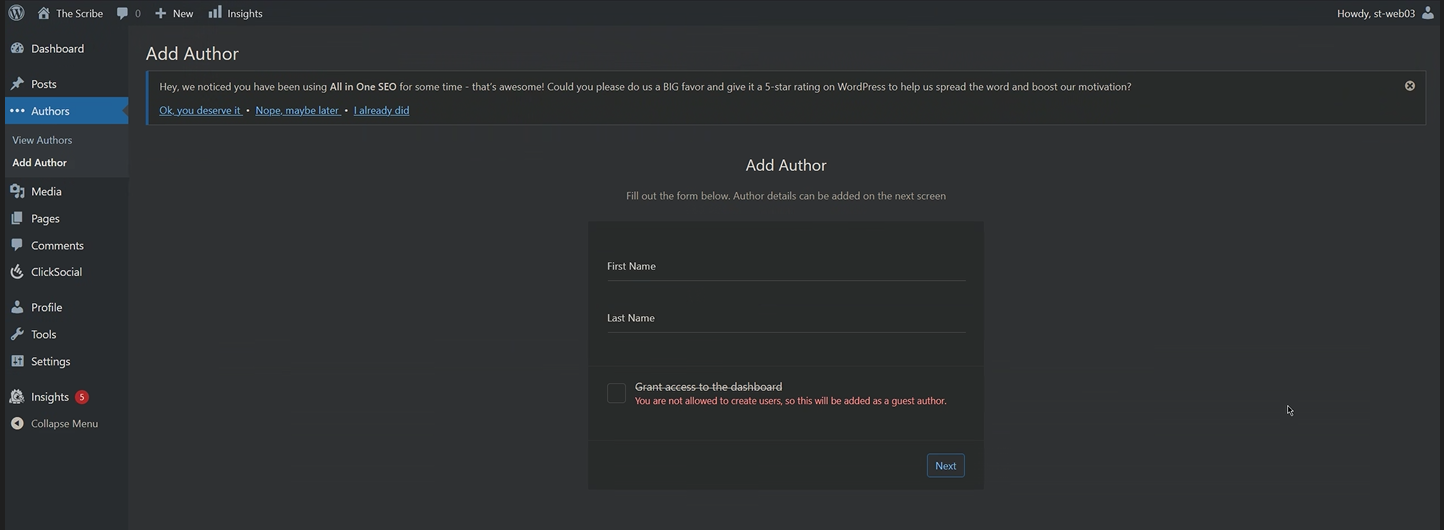Click the Dashboard gauge icon in sidebar
1444x530 pixels.
tap(17, 48)
